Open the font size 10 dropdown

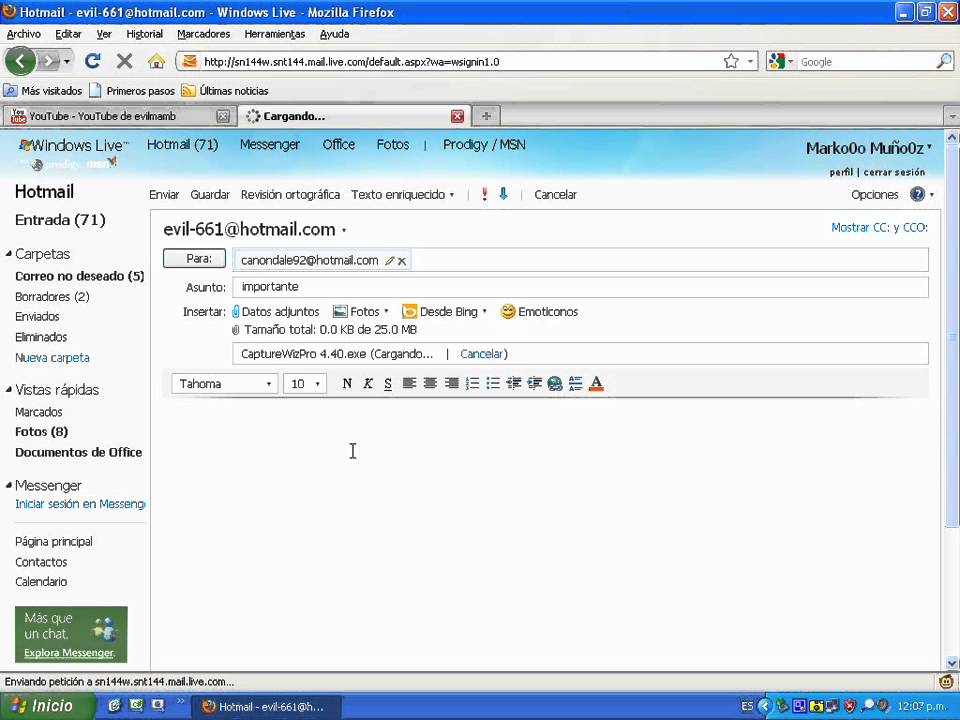pyautogui.click(x=305, y=384)
